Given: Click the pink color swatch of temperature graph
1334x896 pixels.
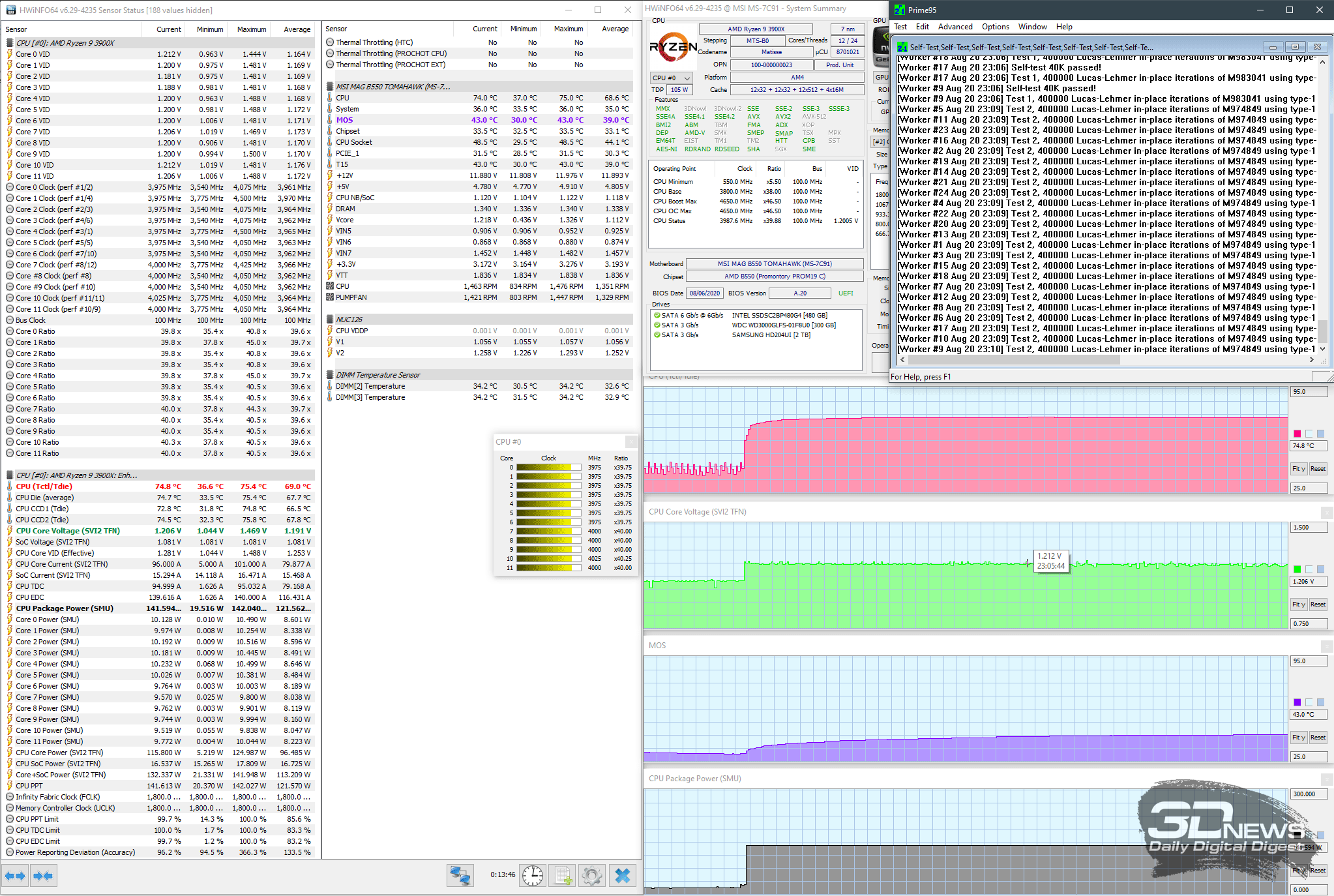Looking at the screenshot, I should click(x=1297, y=434).
